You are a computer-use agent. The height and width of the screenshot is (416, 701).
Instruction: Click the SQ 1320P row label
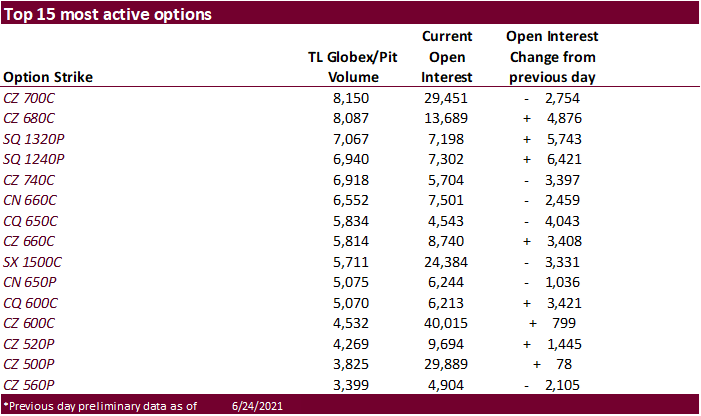[35, 138]
